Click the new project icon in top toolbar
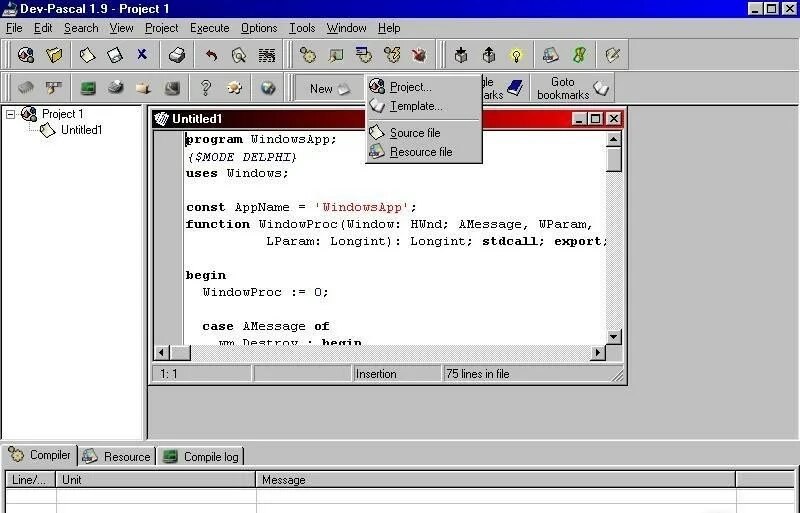 [26, 55]
